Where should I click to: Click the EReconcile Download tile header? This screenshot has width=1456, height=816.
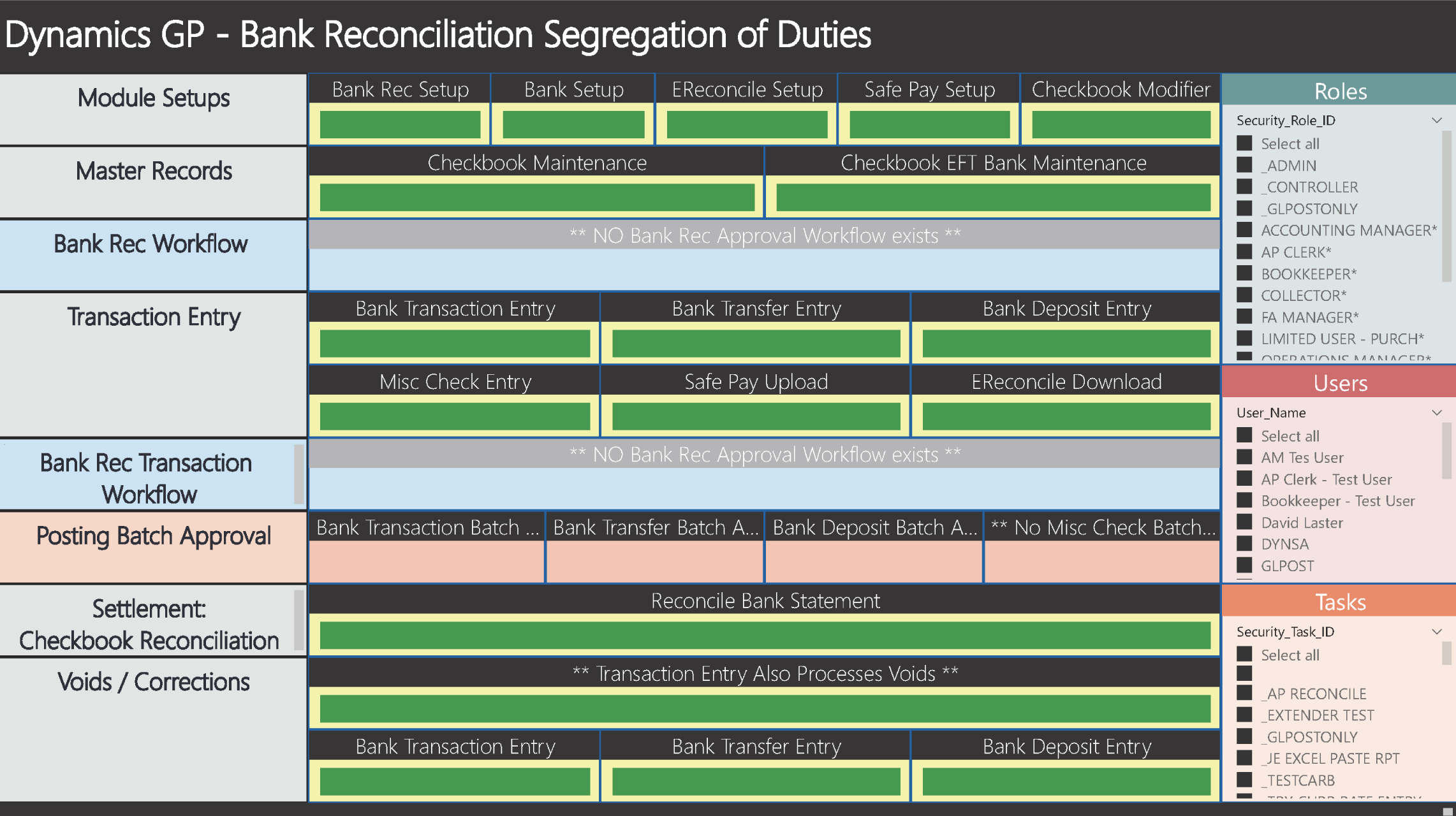[1066, 382]
